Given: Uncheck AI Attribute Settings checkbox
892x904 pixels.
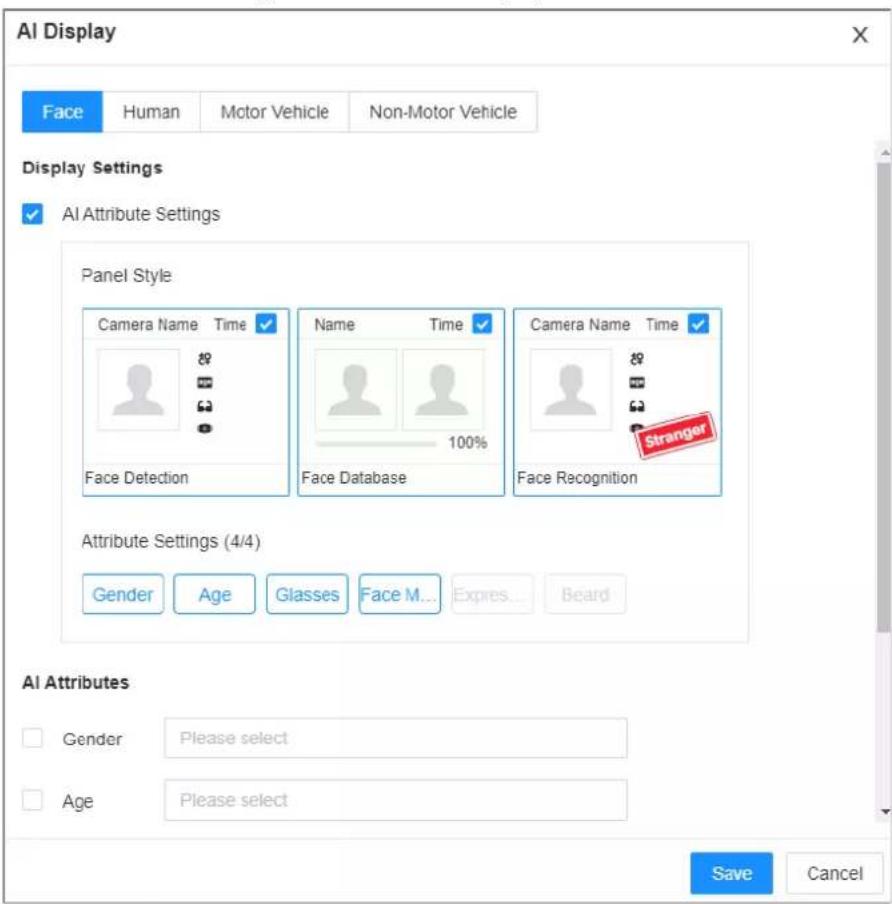Looking at the screenshot, I should (32, 214).
